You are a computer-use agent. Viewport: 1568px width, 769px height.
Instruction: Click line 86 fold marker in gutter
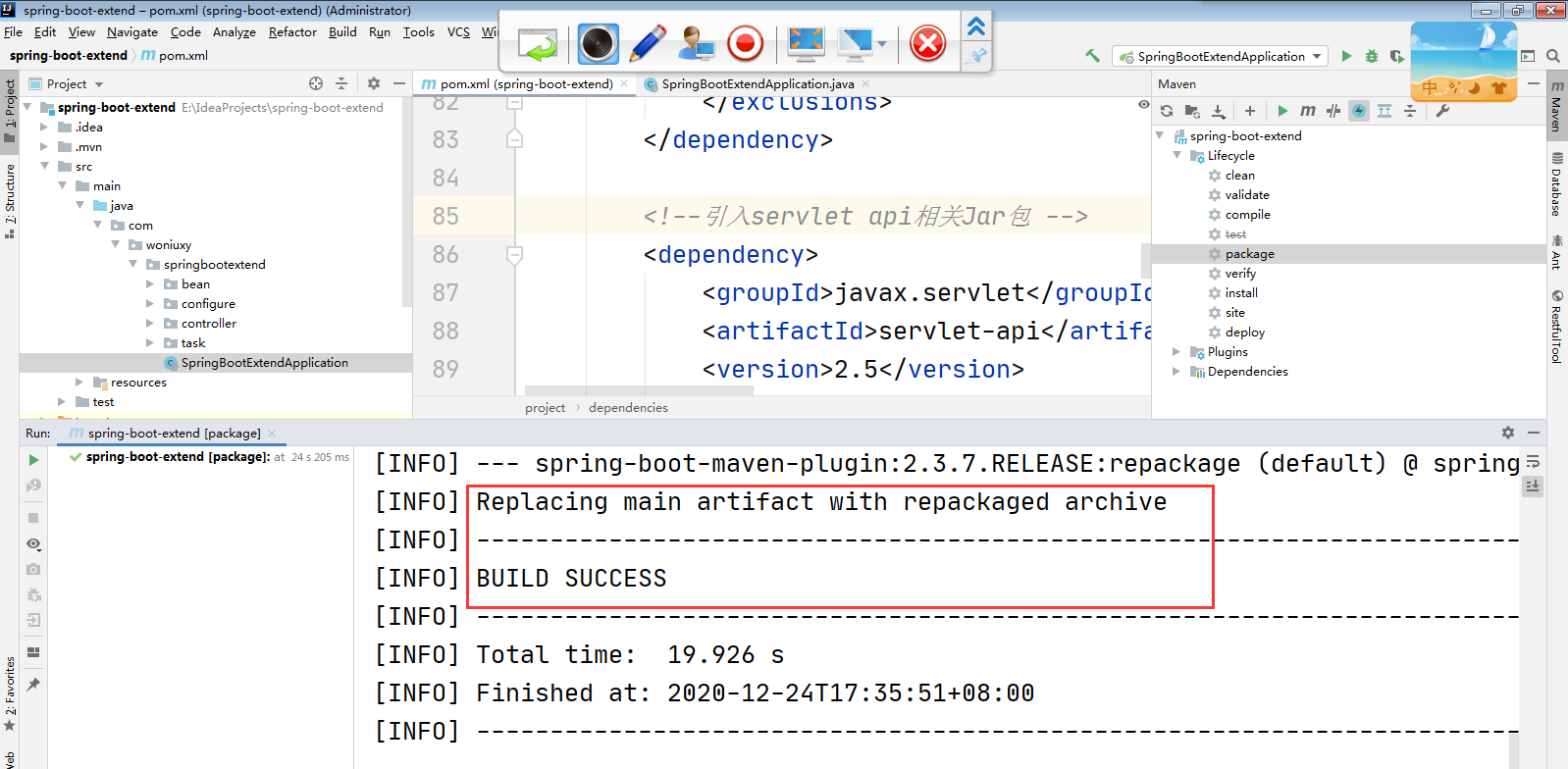[514, 255]
